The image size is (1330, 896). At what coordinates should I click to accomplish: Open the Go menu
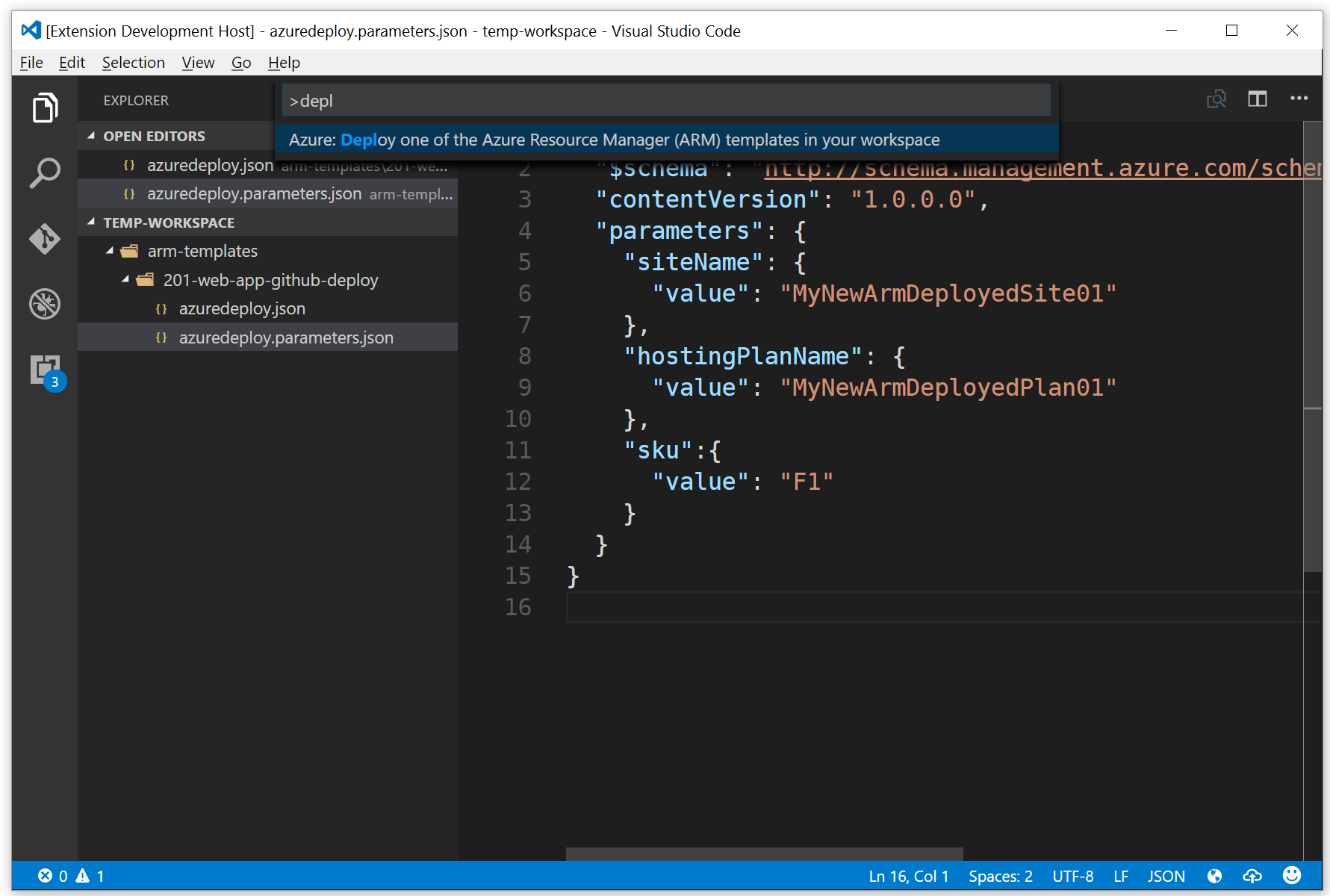241,63
